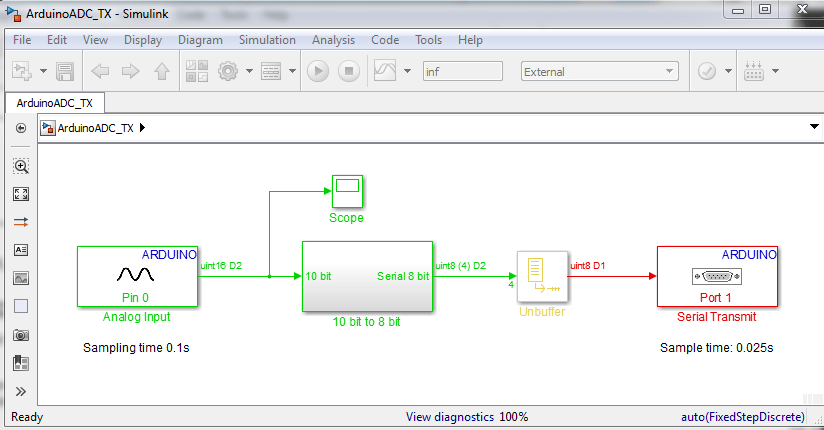The height and width of the screenshot is (430, 824).
Task: Go forward with the Forward arrow icon
Action: coord(130,71)
